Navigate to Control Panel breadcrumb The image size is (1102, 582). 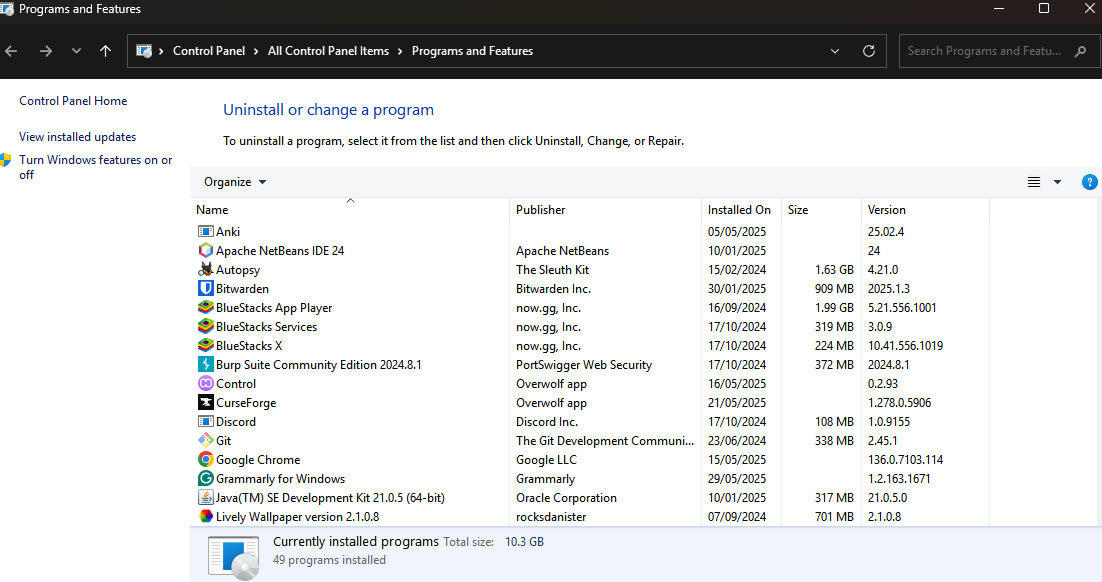[x=209, y=51]
